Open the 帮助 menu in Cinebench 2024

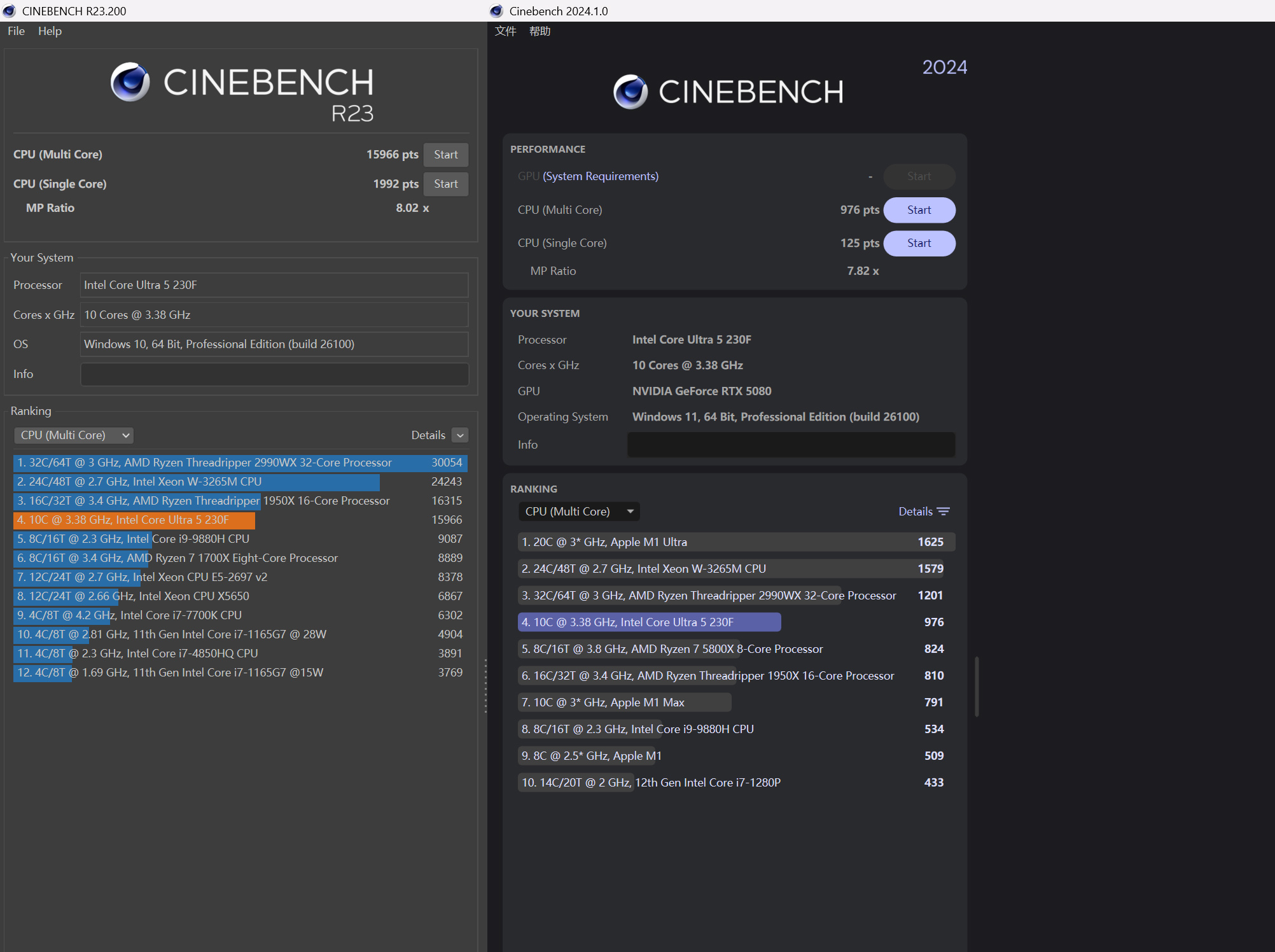[x=540, y=31]
